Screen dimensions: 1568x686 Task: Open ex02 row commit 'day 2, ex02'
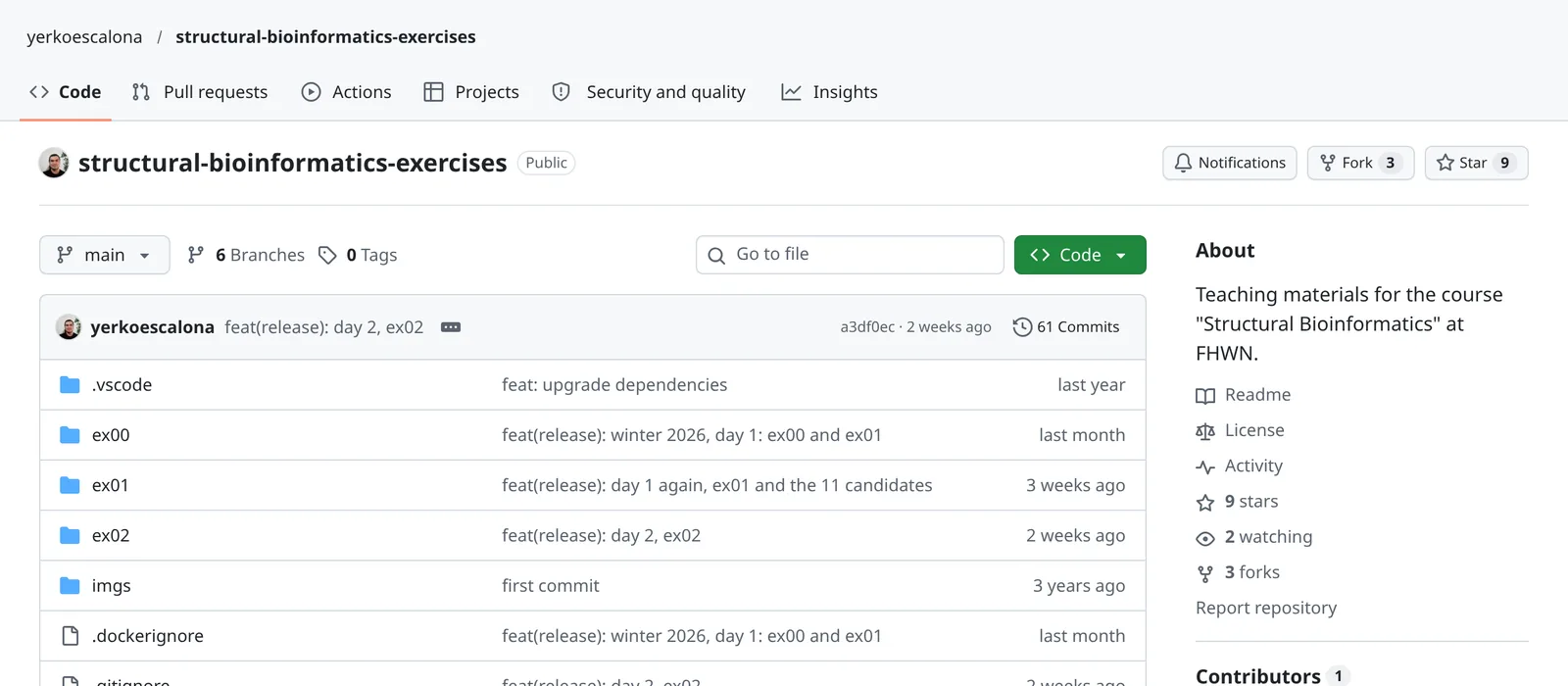(601, 536)
